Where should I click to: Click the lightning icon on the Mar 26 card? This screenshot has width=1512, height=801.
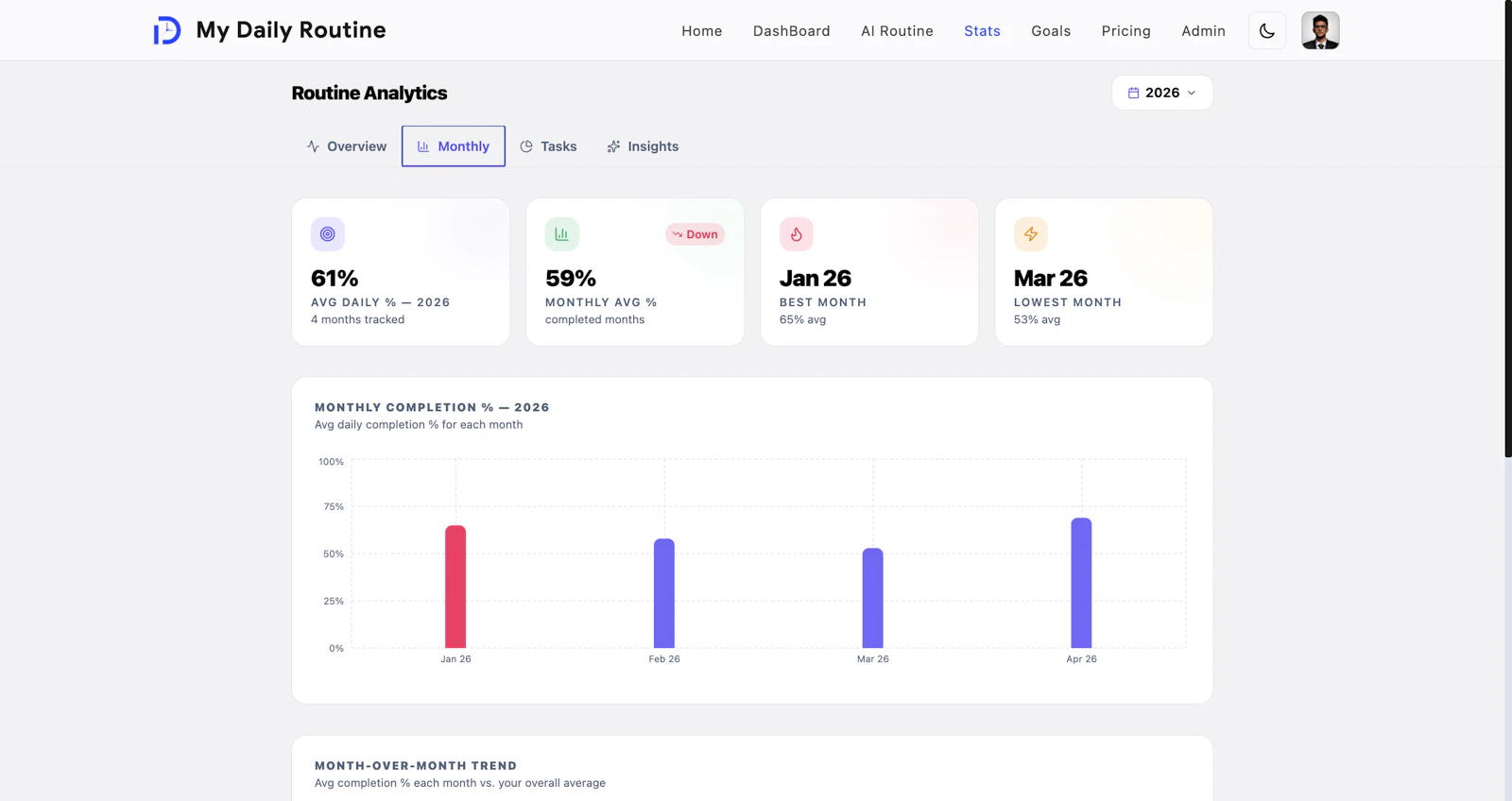[1031, 234]
